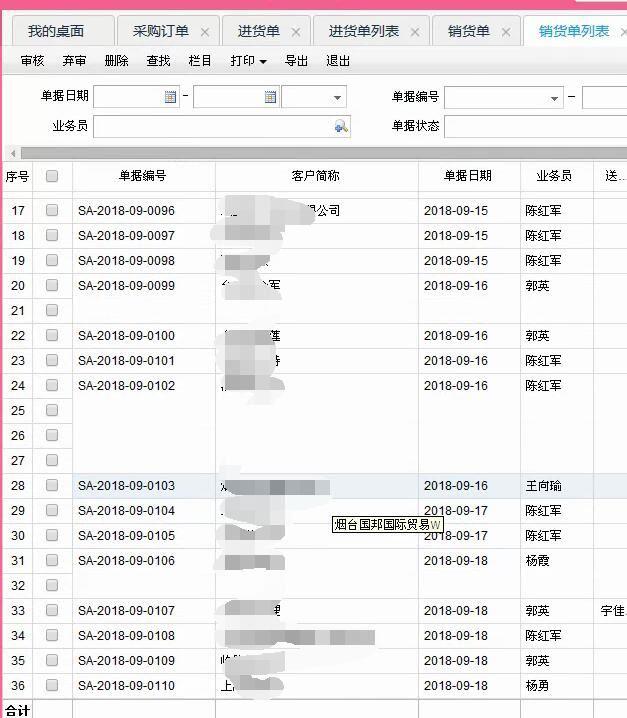This screenshot has width=627, height=718.
Task: Check the checkbox for row 31
Action: click(52, 560)
